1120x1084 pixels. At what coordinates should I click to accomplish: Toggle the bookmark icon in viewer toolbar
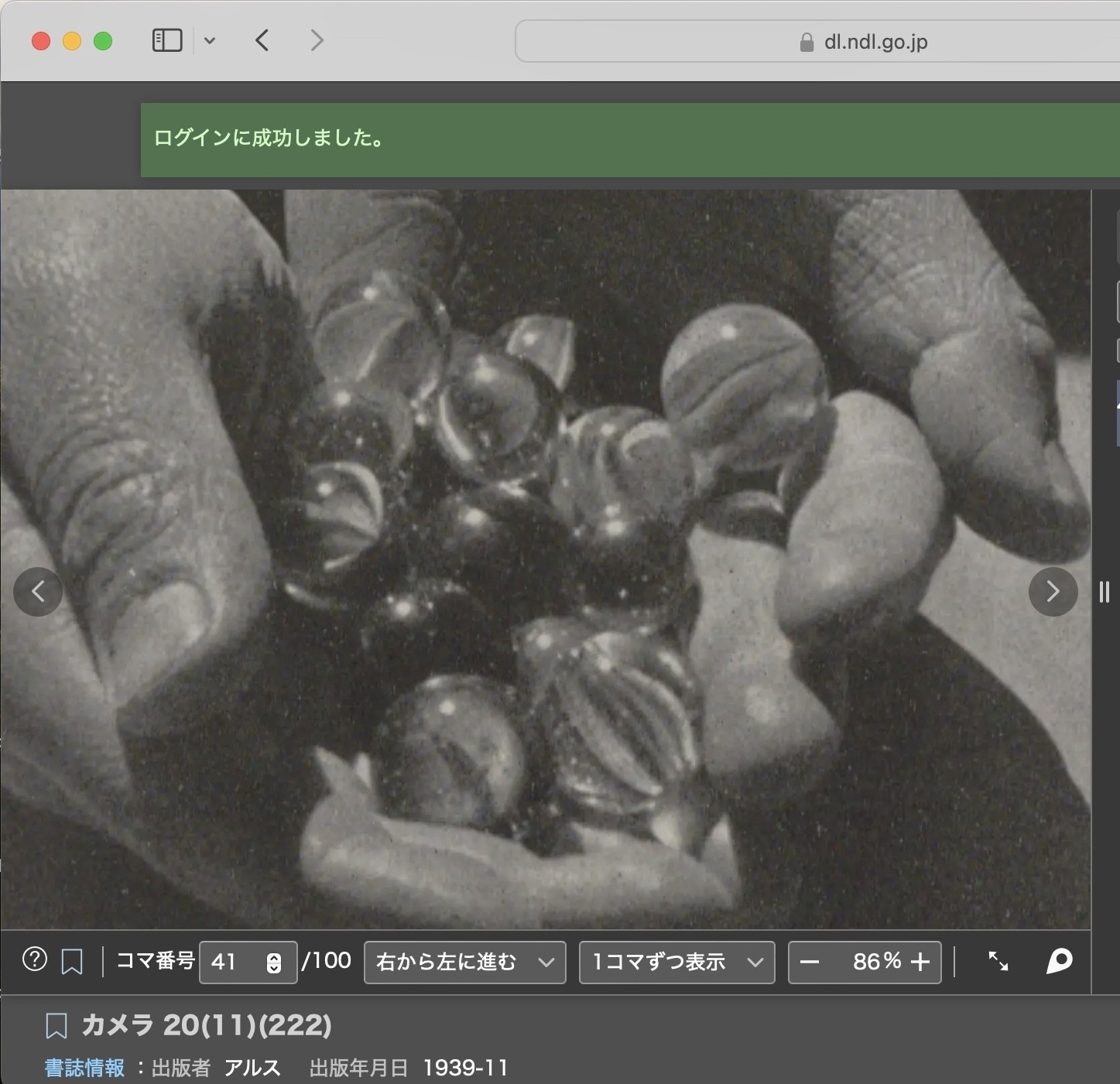pos(72,962)
